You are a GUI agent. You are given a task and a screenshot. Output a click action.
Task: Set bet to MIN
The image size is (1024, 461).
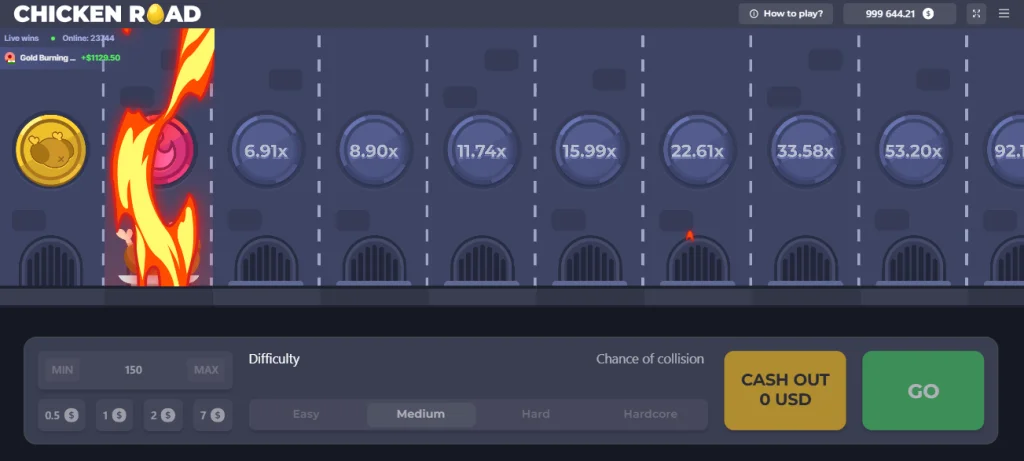coord(63,370)
